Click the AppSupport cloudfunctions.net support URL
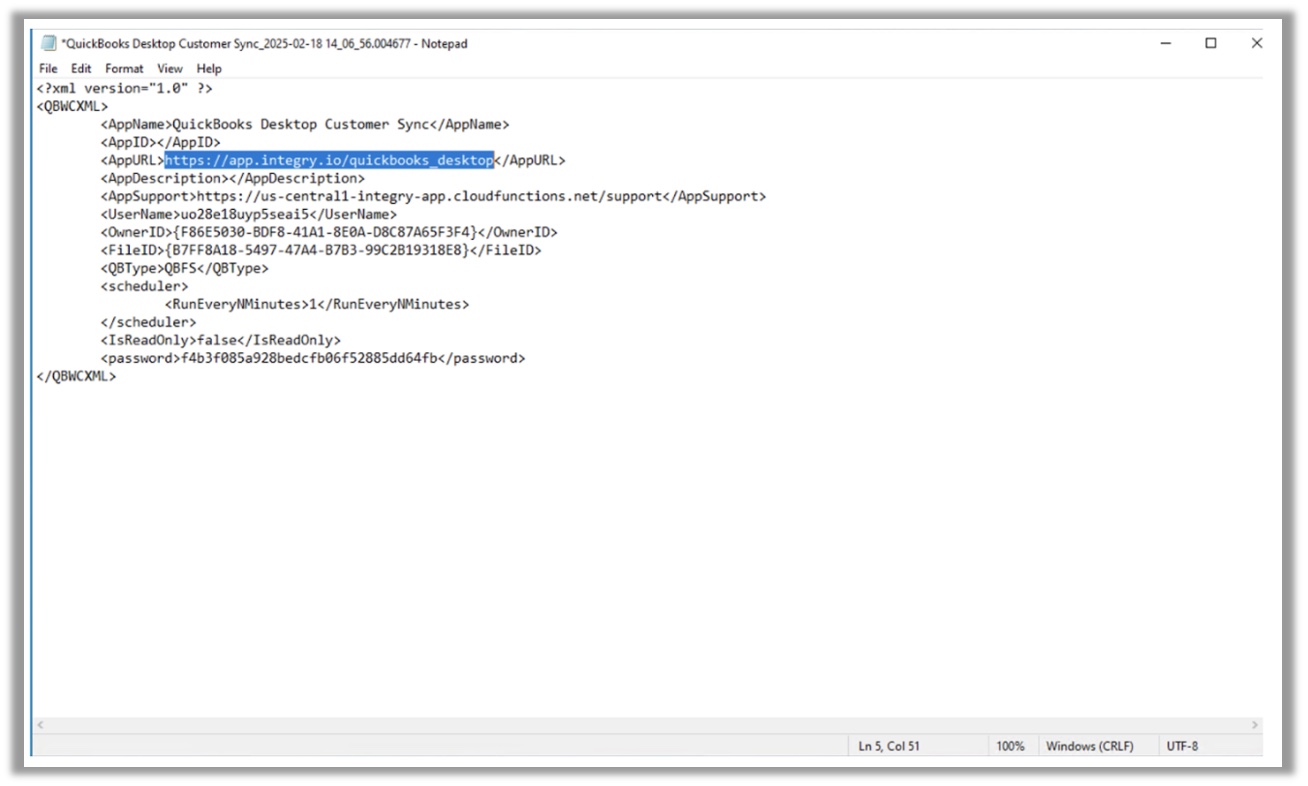This screenshot has width=1308, height=786. [429, 196]
